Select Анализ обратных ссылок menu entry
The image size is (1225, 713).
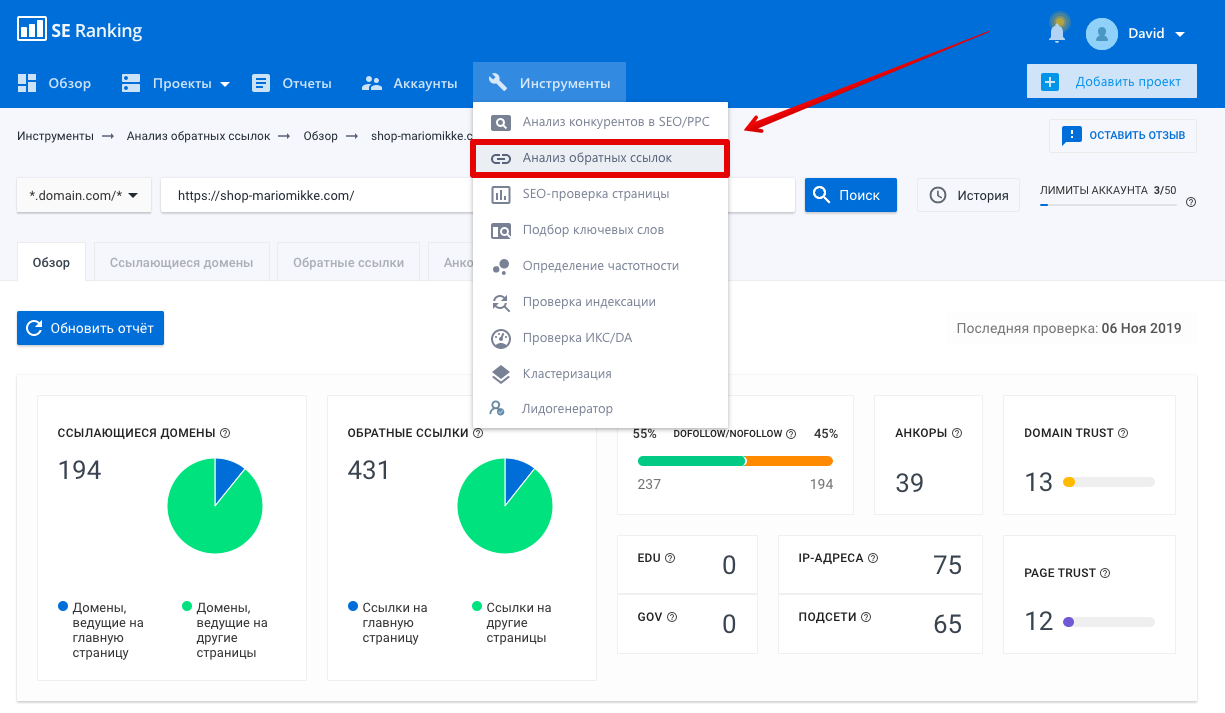point(600,158)
